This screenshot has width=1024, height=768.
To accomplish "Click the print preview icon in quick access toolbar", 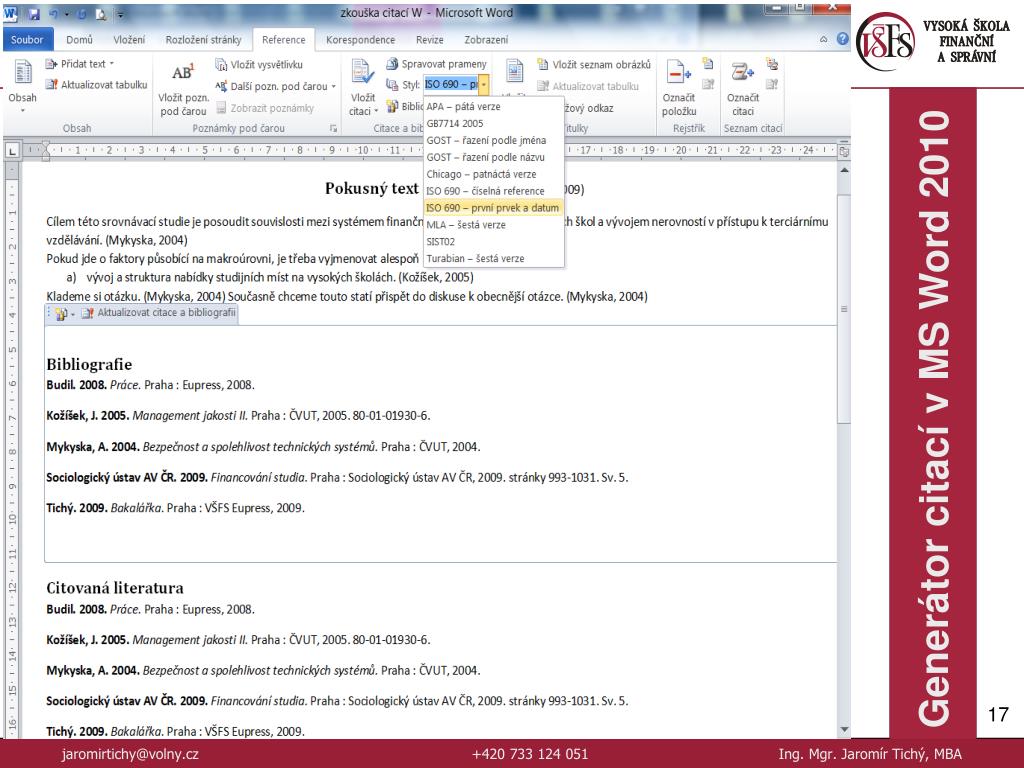I will [x=101, y=14].
